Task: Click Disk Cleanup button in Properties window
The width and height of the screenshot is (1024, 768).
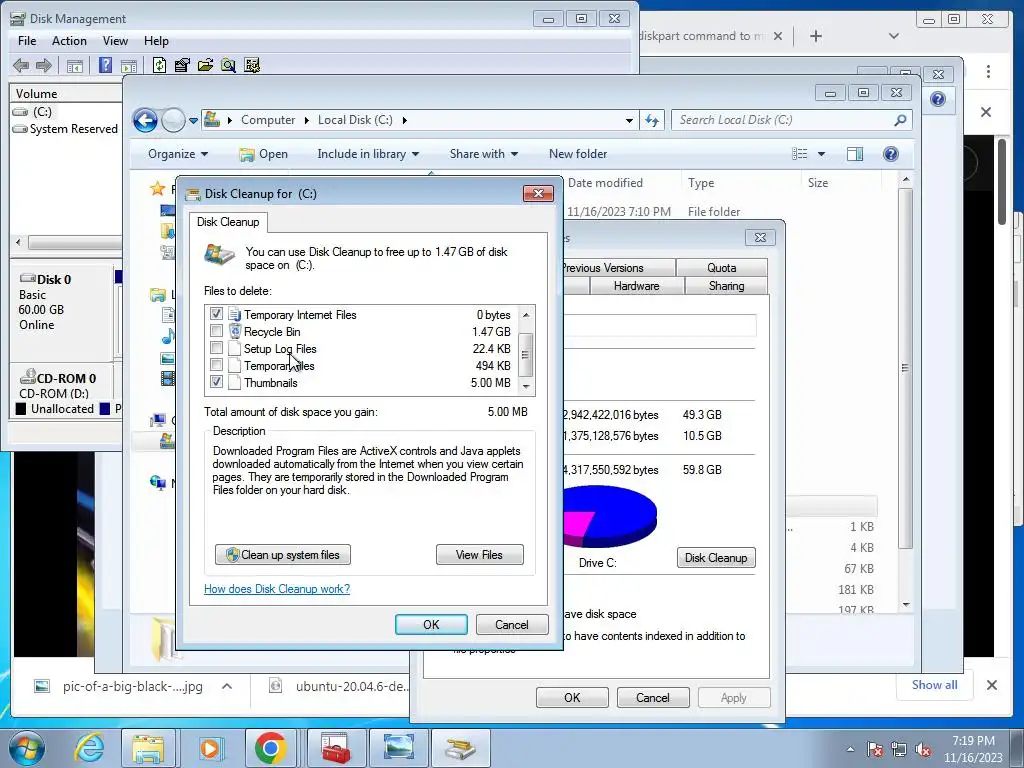Action: click(716, 558)
